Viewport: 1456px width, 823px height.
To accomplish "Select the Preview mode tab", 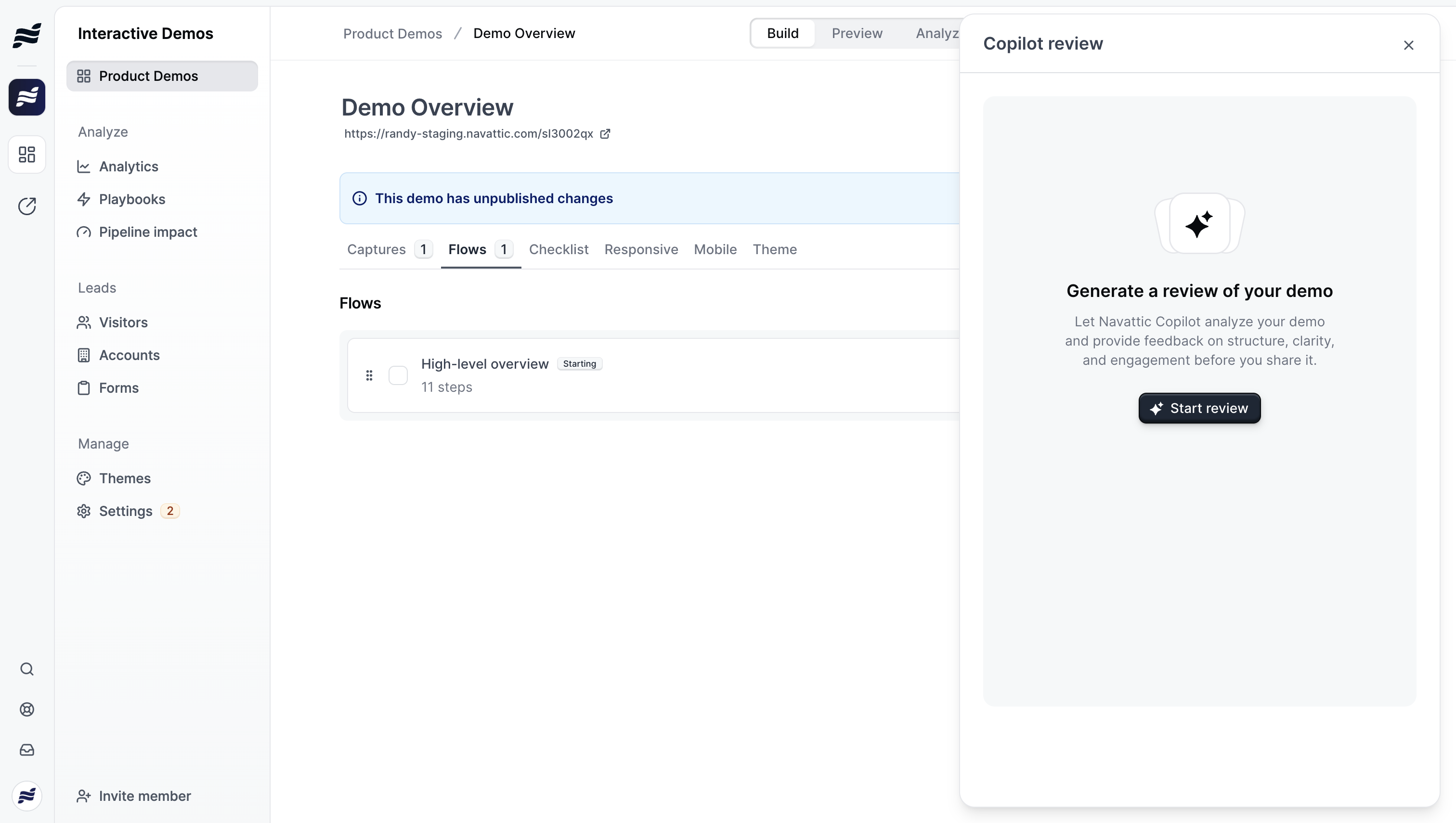I will (x=857, y=33).
